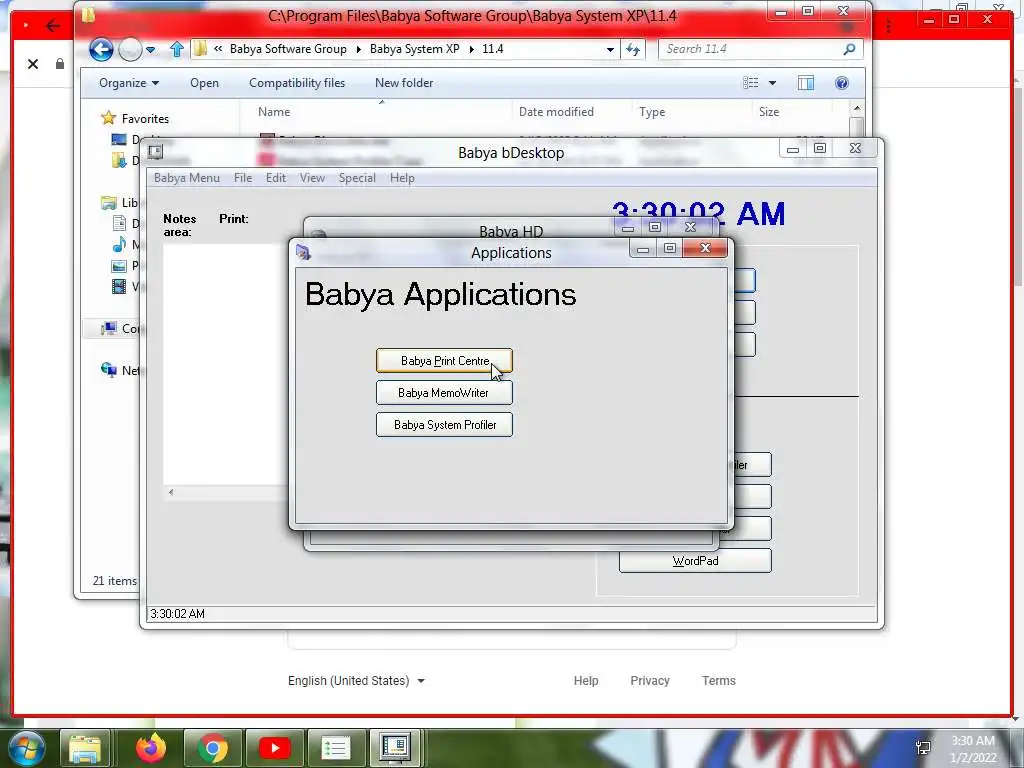Click the network tray icon
Screen dimensions: 1024x768
point(923,748)
